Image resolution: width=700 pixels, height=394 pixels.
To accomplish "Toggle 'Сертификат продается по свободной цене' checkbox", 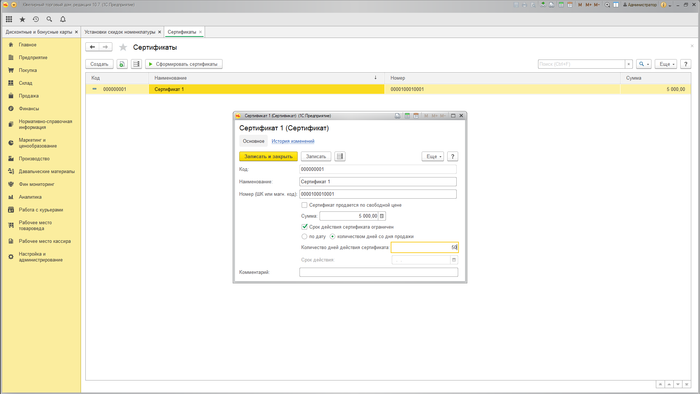I will (304, 205).
